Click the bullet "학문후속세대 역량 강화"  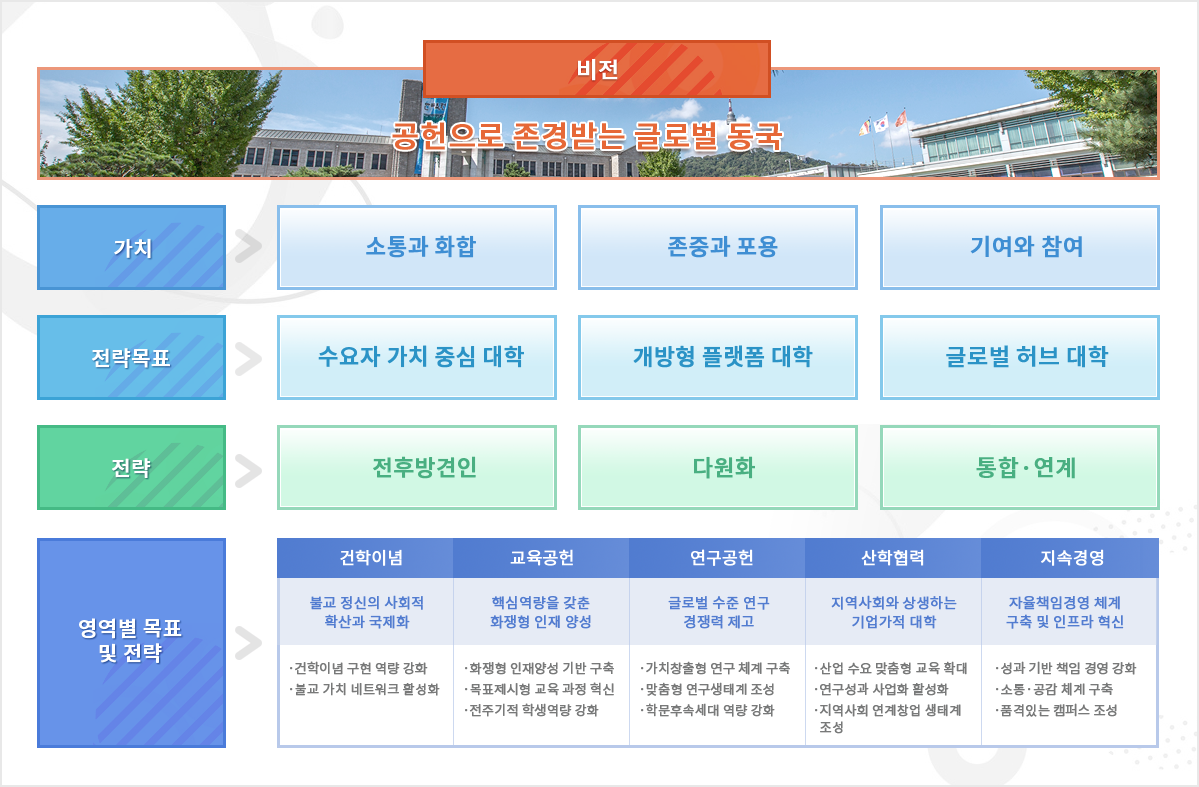707,711
